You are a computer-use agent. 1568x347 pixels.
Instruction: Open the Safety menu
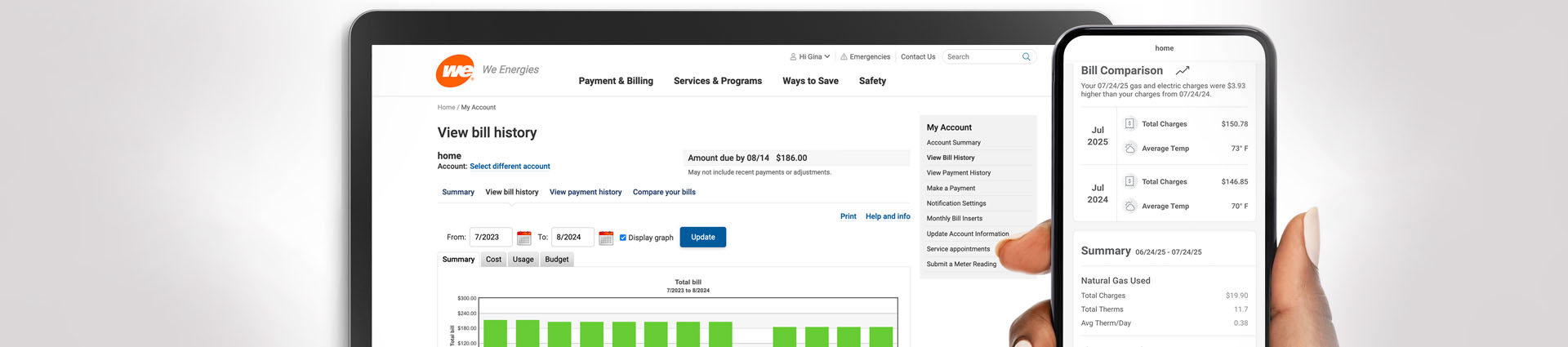872,81
